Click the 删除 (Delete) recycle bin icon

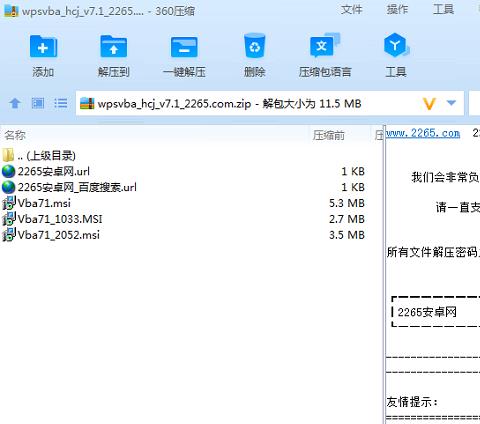tap(254, 46)
